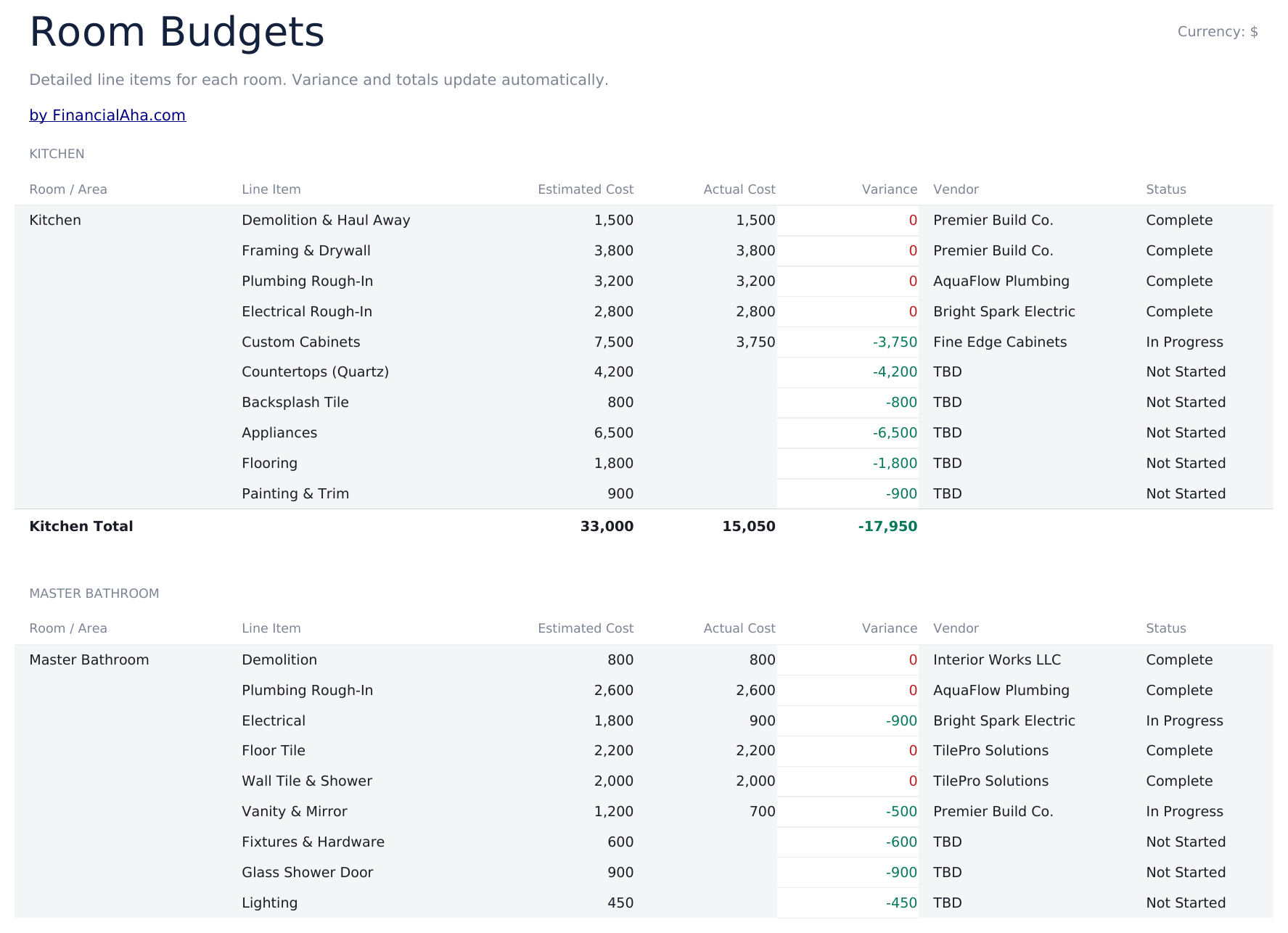Click the Kitchen Flooring line item
1288x933 pixels.
[x=270, y=464]
